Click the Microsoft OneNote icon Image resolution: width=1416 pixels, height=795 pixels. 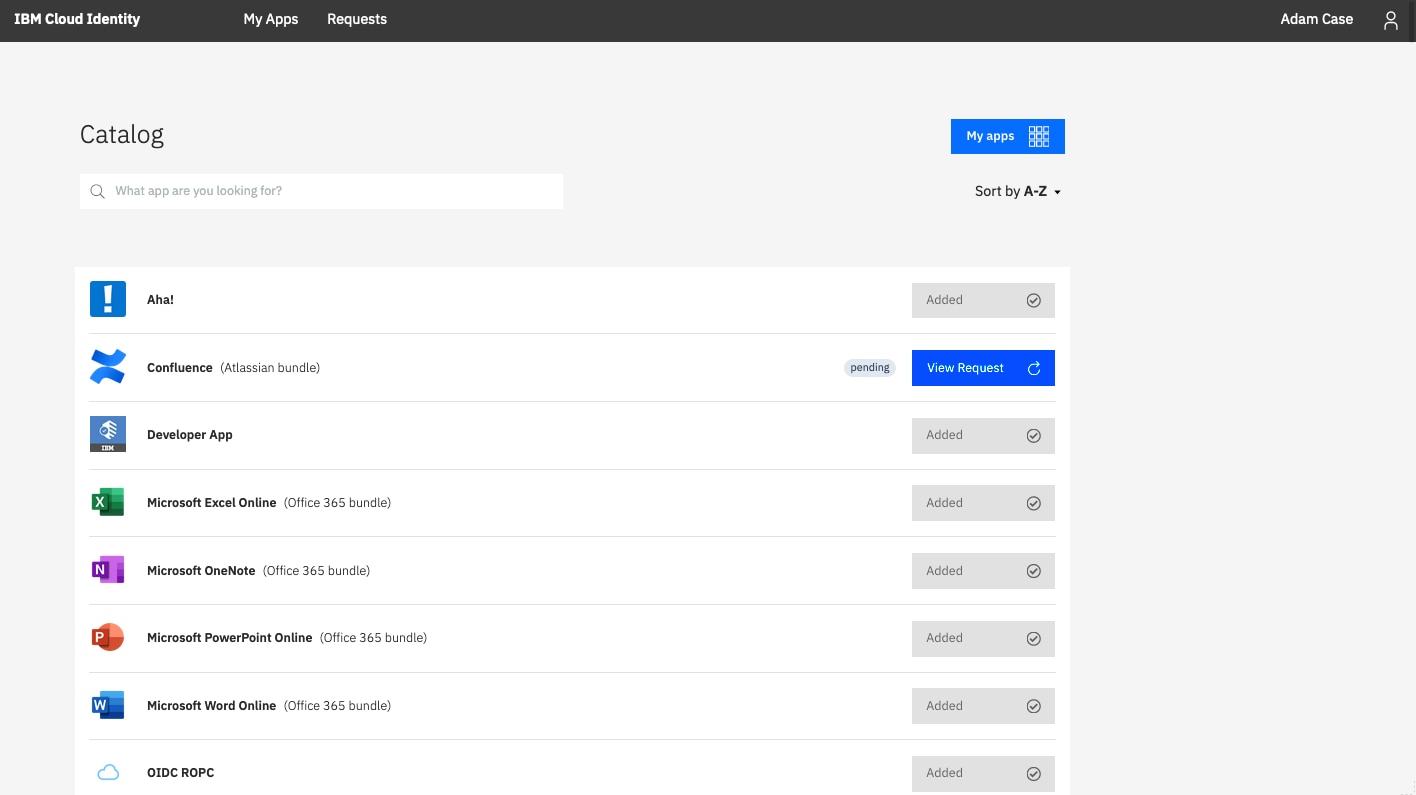(x=108, y=570)
